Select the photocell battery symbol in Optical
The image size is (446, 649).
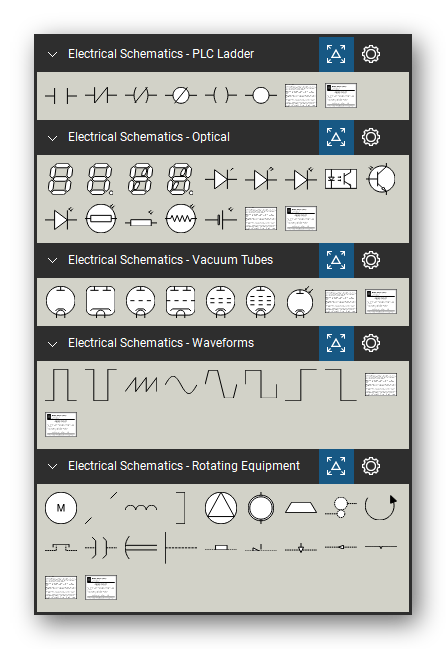point(221,218)
